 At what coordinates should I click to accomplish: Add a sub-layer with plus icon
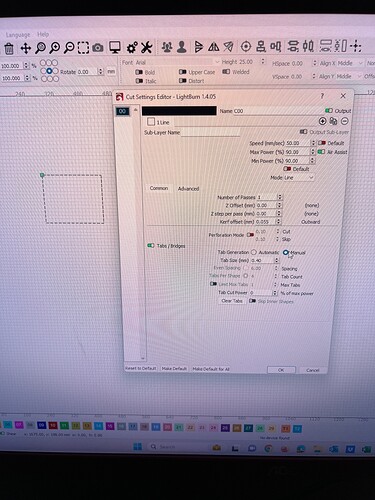[322, 121]
